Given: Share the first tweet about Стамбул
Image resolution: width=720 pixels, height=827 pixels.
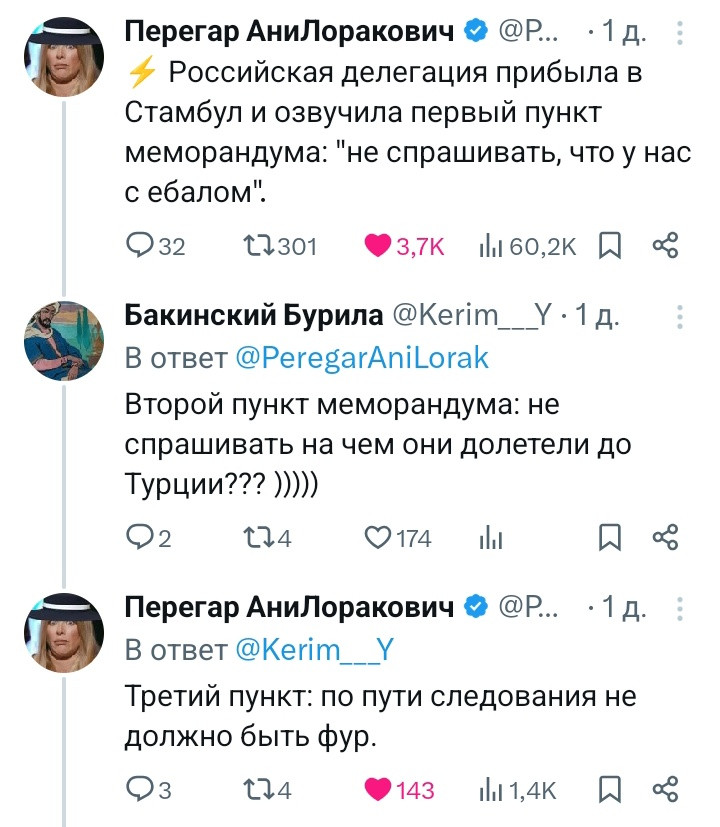Looking at the screenshot, I should [x=665, y=246].
